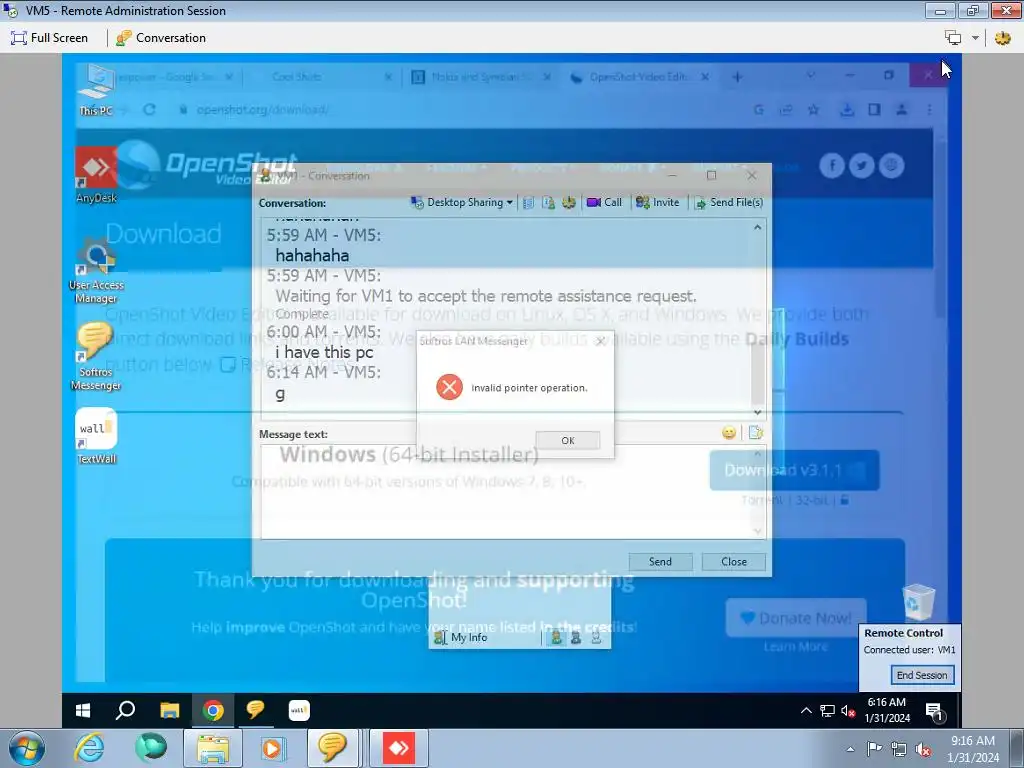Click Softros Messenger on remote taskbar
The width and height of the screenshot is (1024, 768).
pyautogui.click(x=255, y=710)
